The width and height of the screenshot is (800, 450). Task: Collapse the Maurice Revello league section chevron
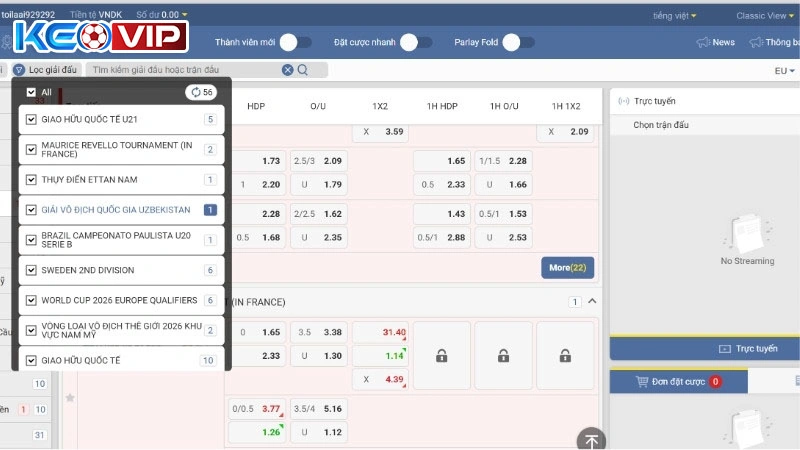591,301
